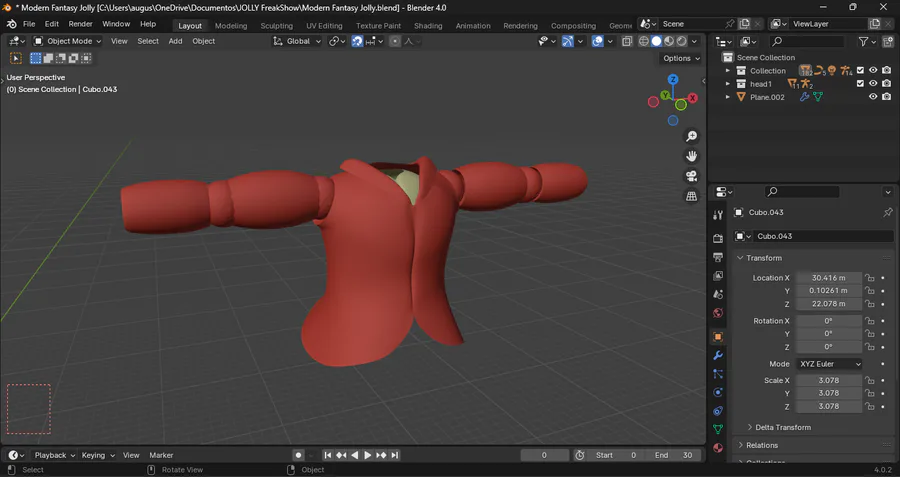Screen dimensions: 900x477
Task: Open the shading options dropdown arrow
Action: pyautogui.click(x=695, y=41)
